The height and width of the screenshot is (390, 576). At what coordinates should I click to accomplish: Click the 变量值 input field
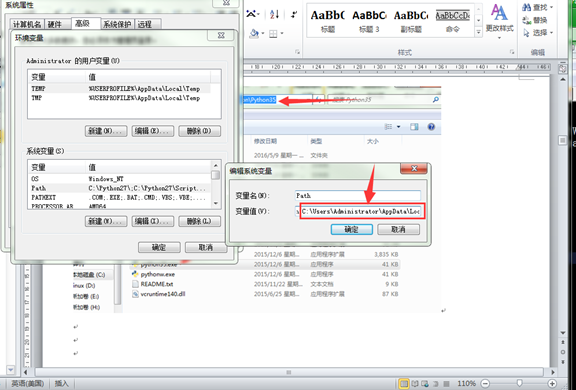tap(358, 212)
